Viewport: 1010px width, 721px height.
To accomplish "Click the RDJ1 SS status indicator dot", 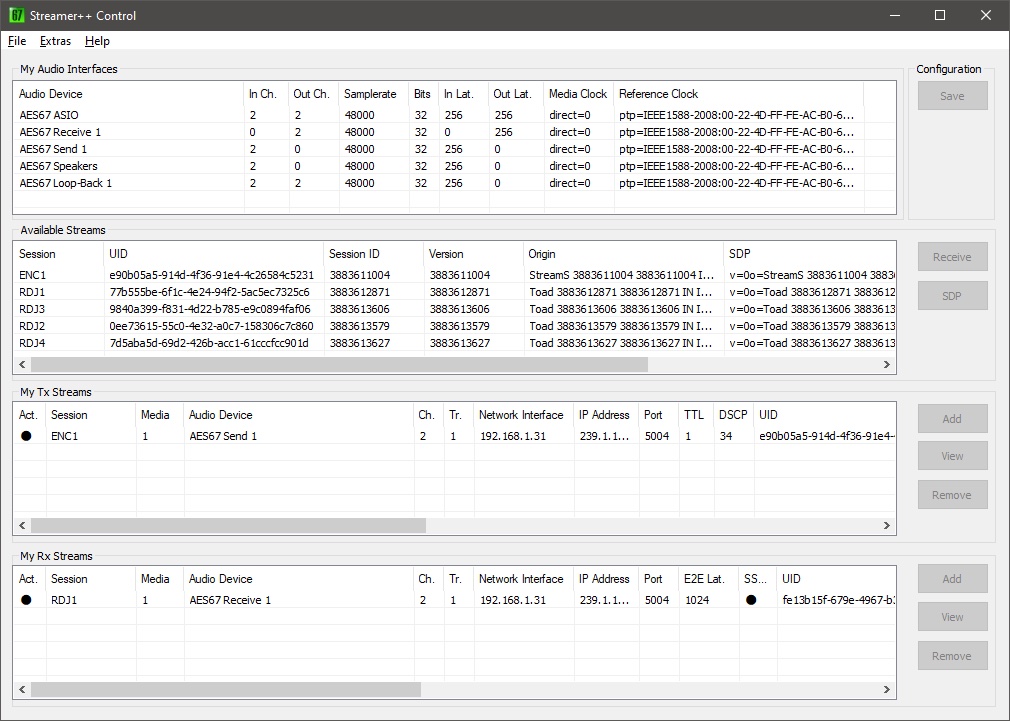I will (x=751, y=600).
